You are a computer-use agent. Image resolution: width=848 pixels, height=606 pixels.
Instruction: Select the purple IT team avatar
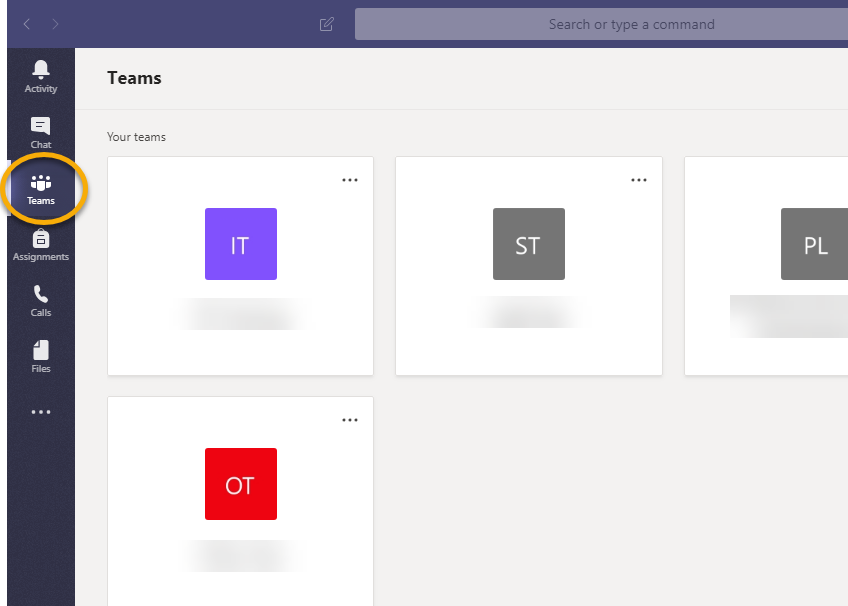pos(240,243)
